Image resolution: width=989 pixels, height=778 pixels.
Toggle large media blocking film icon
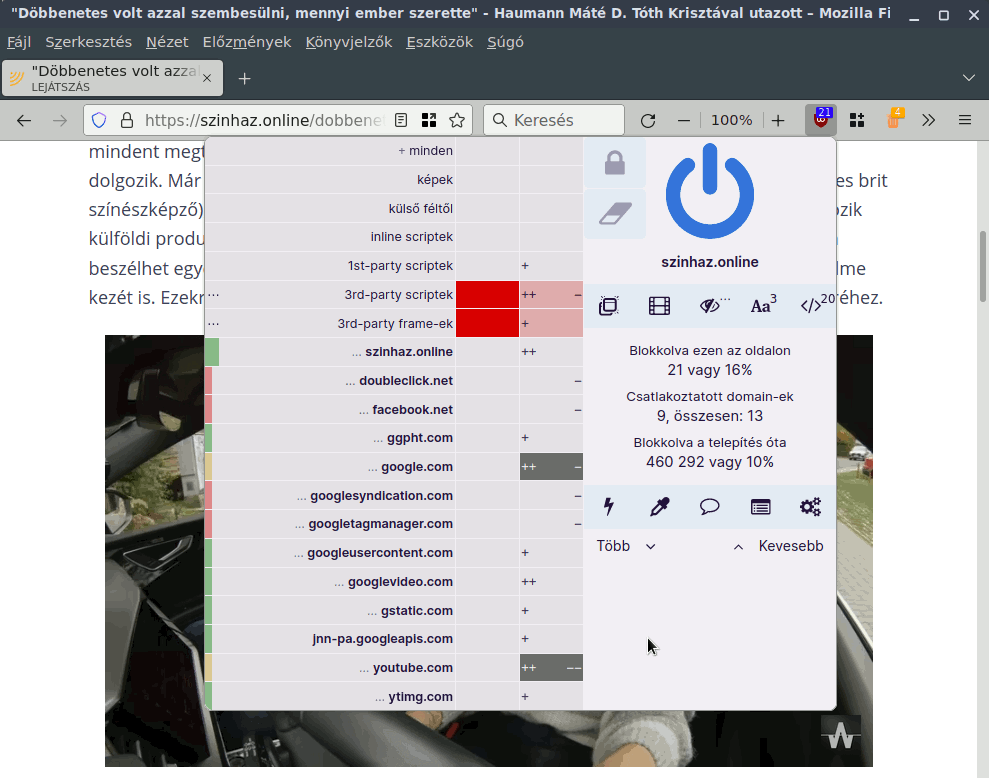[659, 306]
